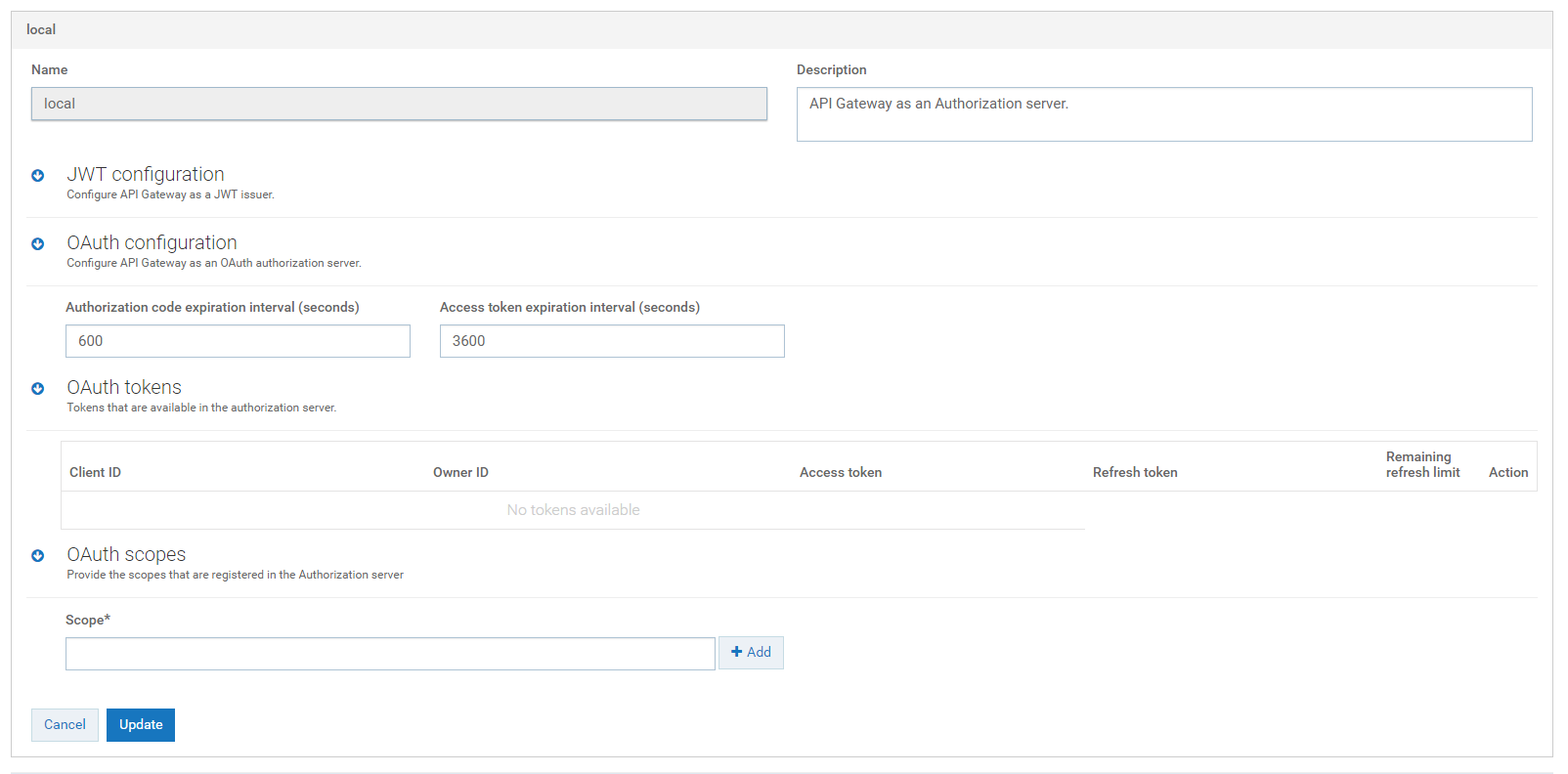The image size is (1568, 774).
Task: Click the empty Scope input box
Action: 390,654
